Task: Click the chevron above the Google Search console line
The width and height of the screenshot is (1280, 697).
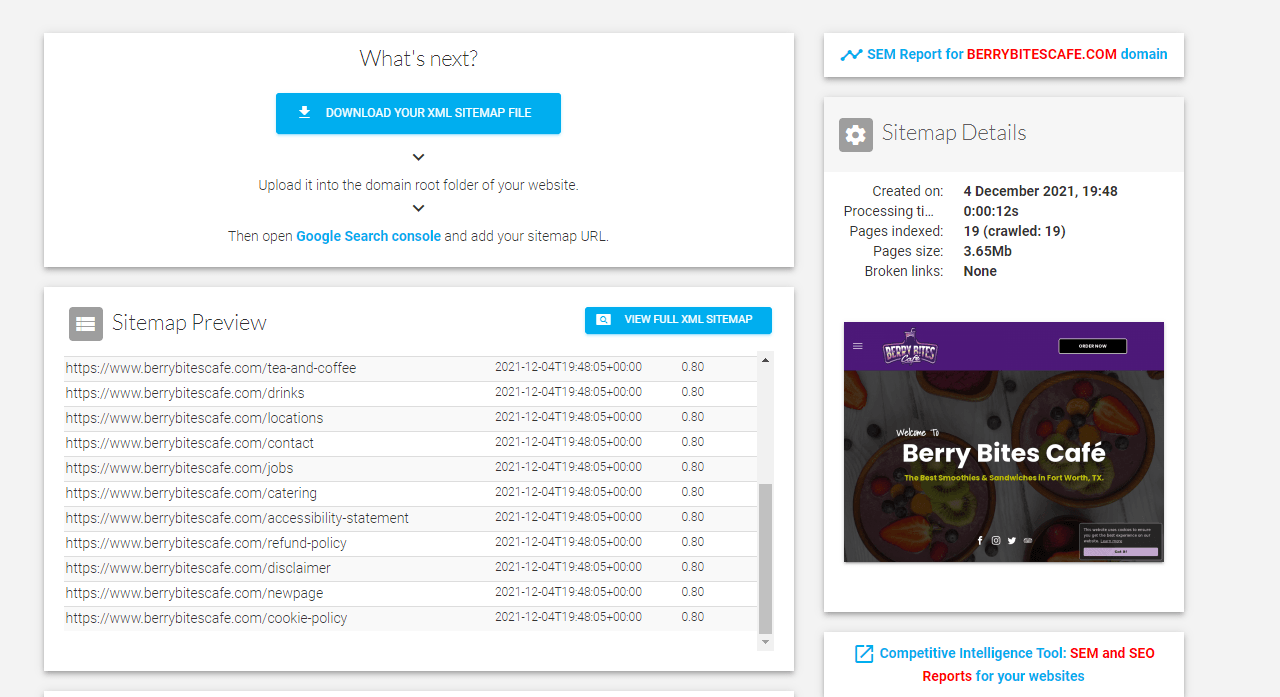Action: pos(419,208)
